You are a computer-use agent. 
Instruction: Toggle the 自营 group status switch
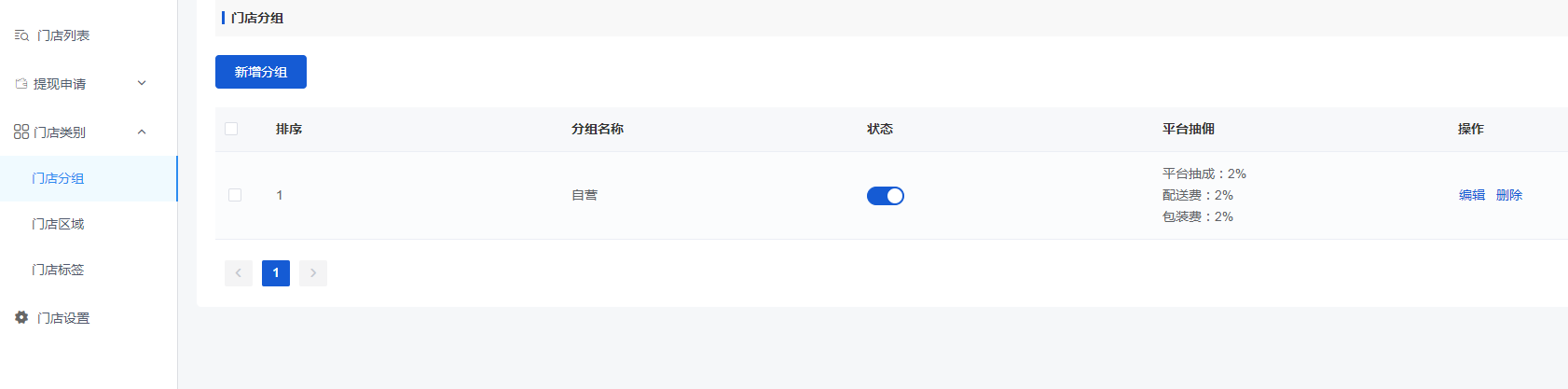coord(886,196)
